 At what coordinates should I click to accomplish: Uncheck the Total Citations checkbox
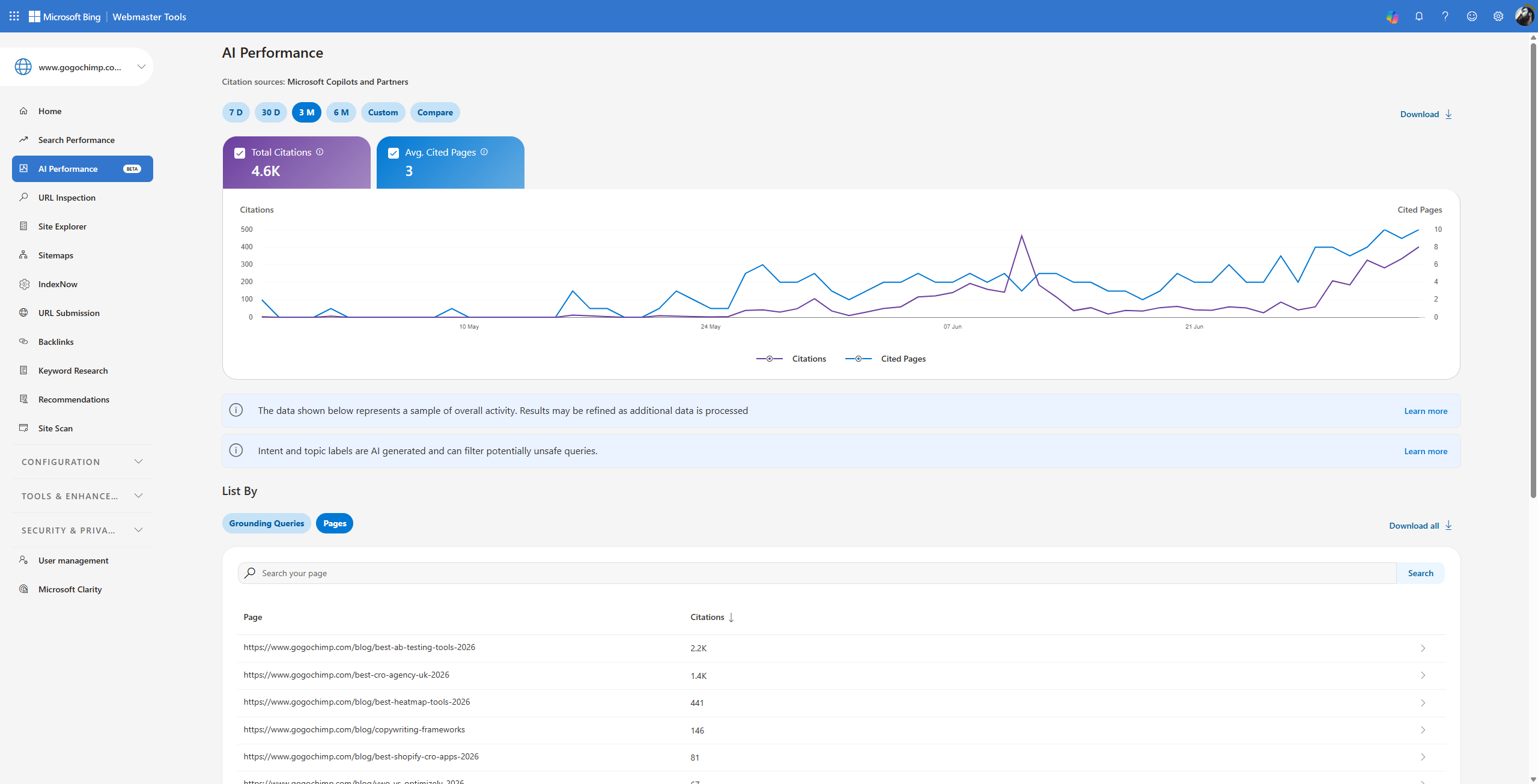click(240, 153)
